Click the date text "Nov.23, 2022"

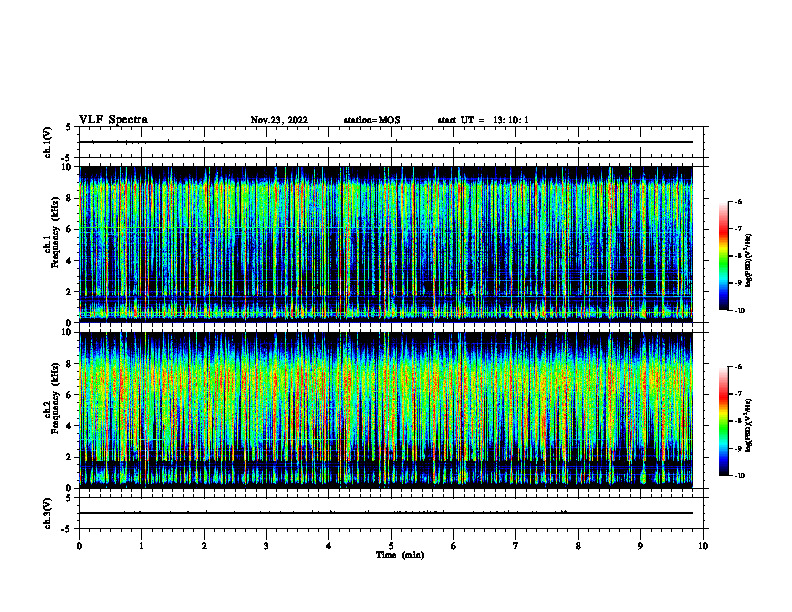(279, 120)
